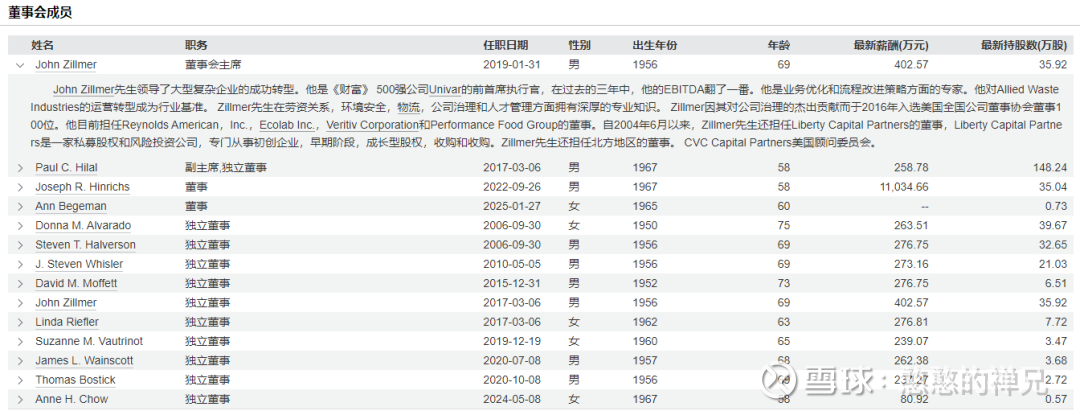This screenshot has width=1080, height=415.
Task: Select the 董事会主席 position cell
Action: point(213,65)
